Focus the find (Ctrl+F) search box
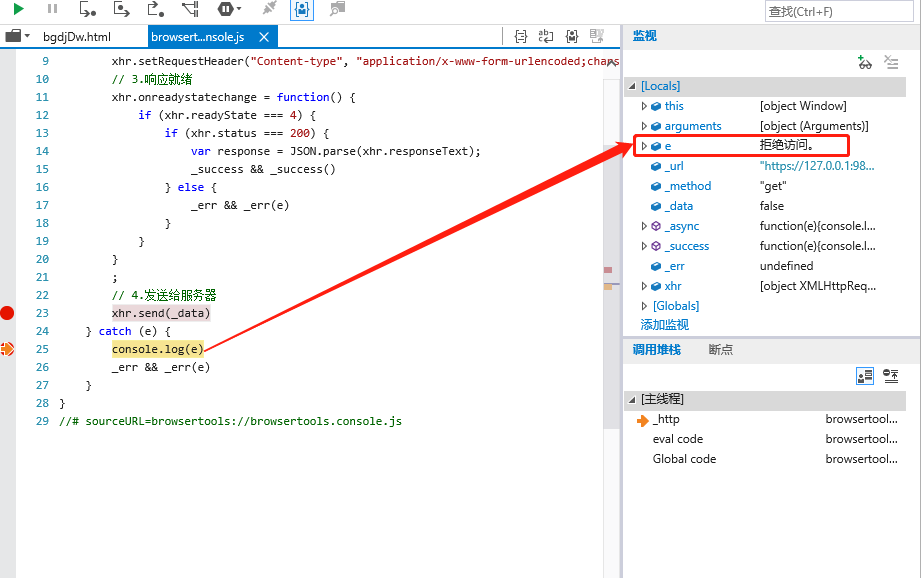 tap(839, 11)
